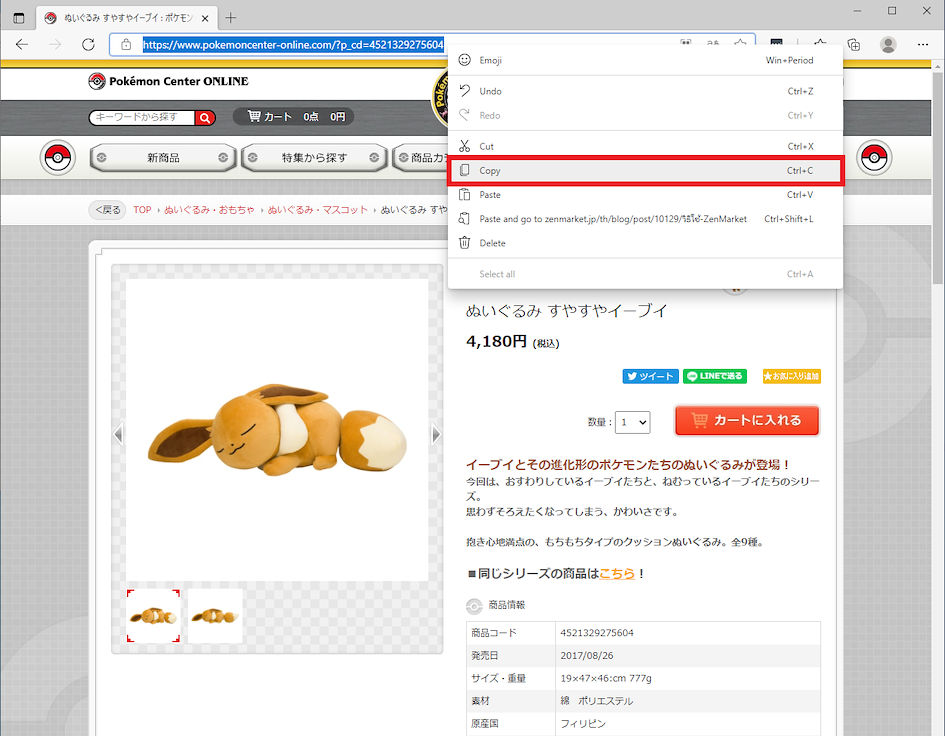Click the release date 2017/08/26
This screenshot has height=736, width=945.
tap(587, 656)
